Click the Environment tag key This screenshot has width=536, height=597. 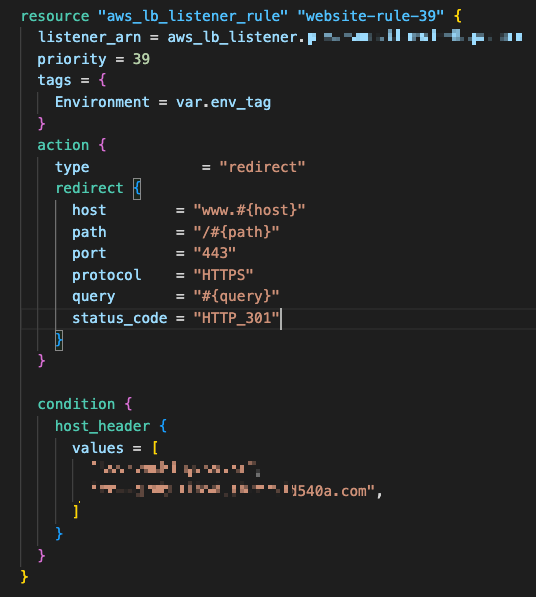tap(102, 102)
